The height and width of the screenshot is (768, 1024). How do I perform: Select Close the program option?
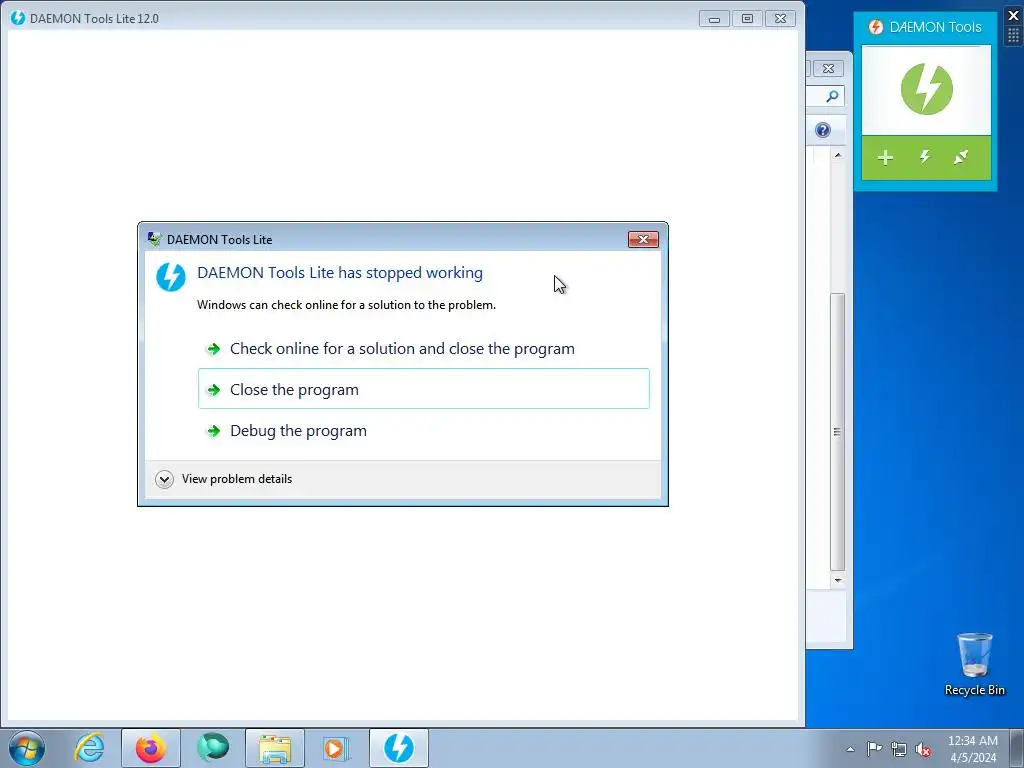click(423, 389)
